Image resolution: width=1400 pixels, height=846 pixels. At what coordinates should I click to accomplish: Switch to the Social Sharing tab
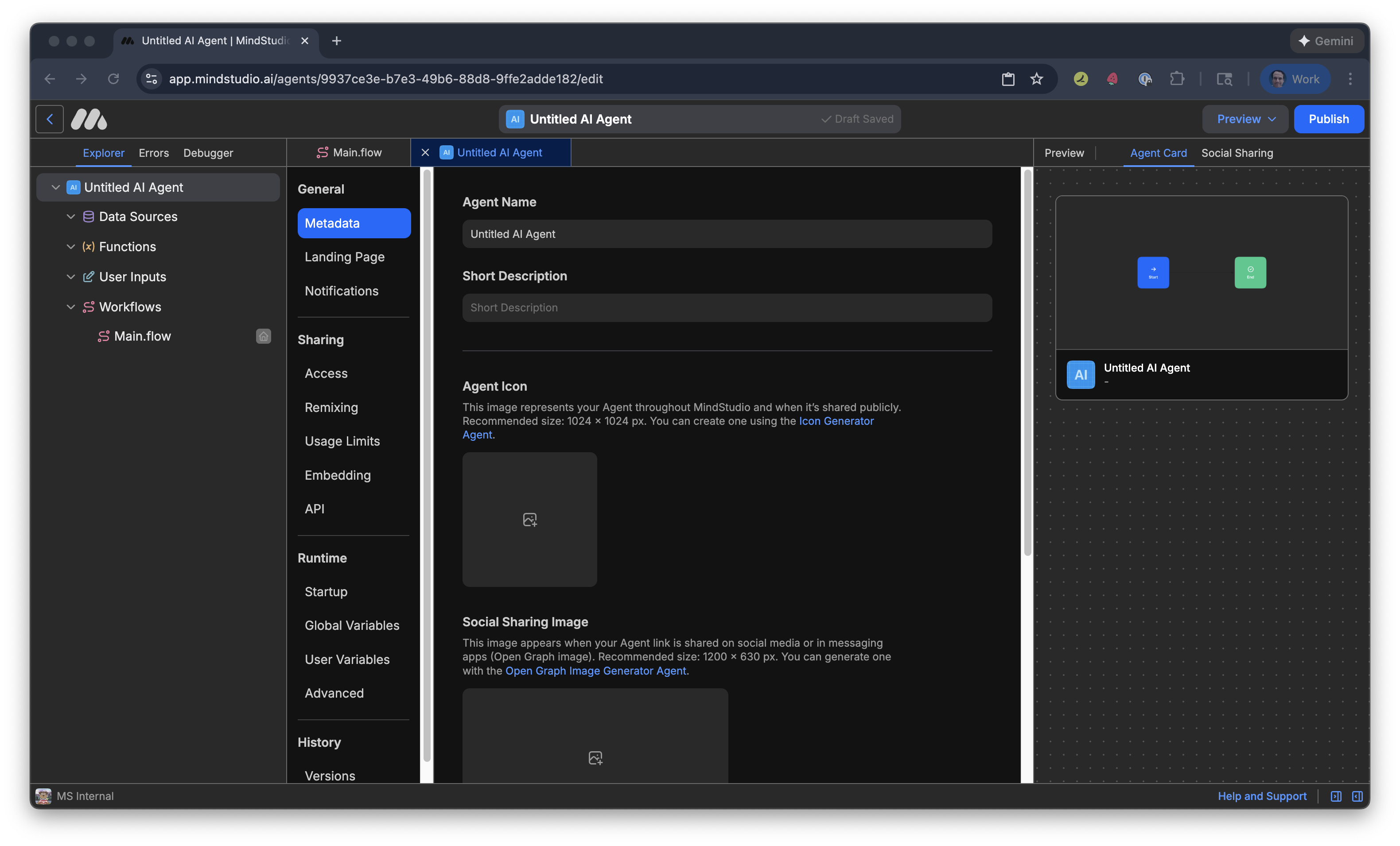tap(1237, 152)
